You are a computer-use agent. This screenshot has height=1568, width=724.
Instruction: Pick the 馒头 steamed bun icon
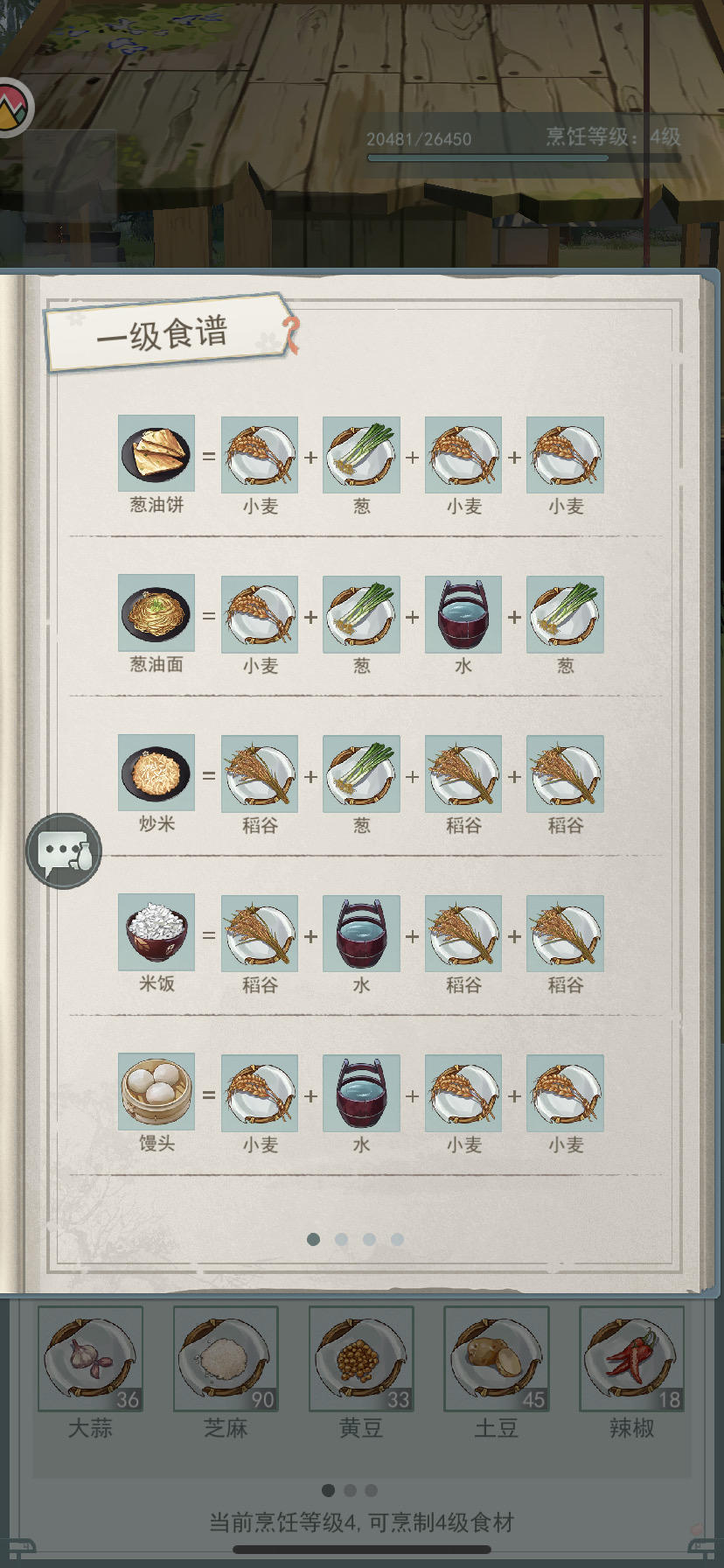click(x=157, y=1091)
